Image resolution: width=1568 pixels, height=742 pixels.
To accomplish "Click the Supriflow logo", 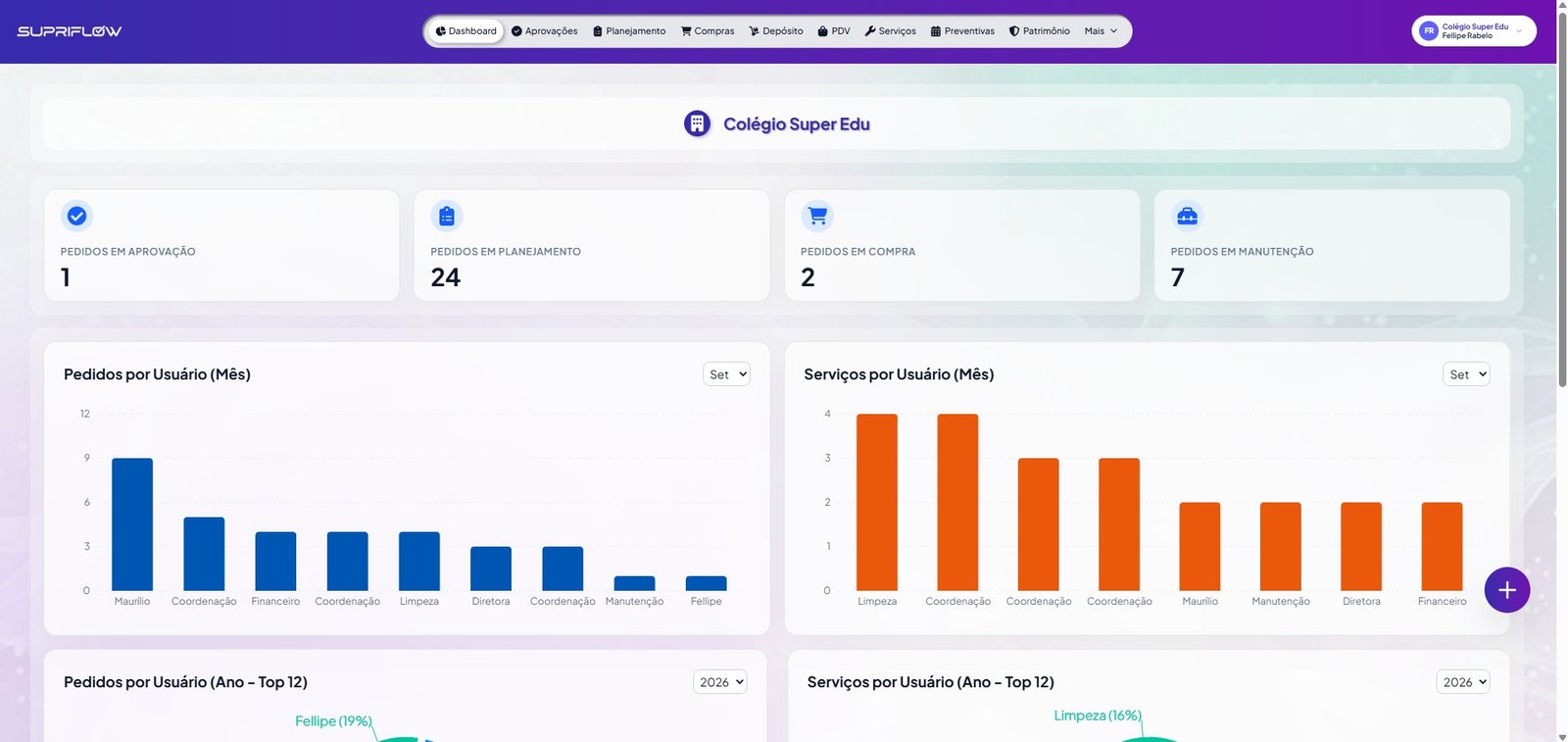I will 70,31.
